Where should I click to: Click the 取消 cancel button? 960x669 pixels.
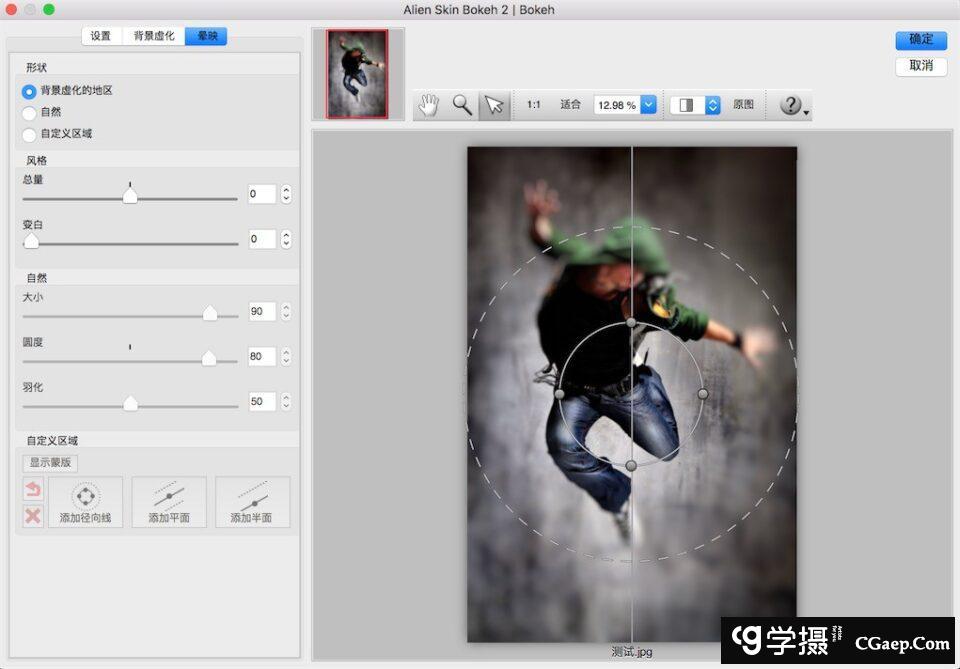[921, 66]
